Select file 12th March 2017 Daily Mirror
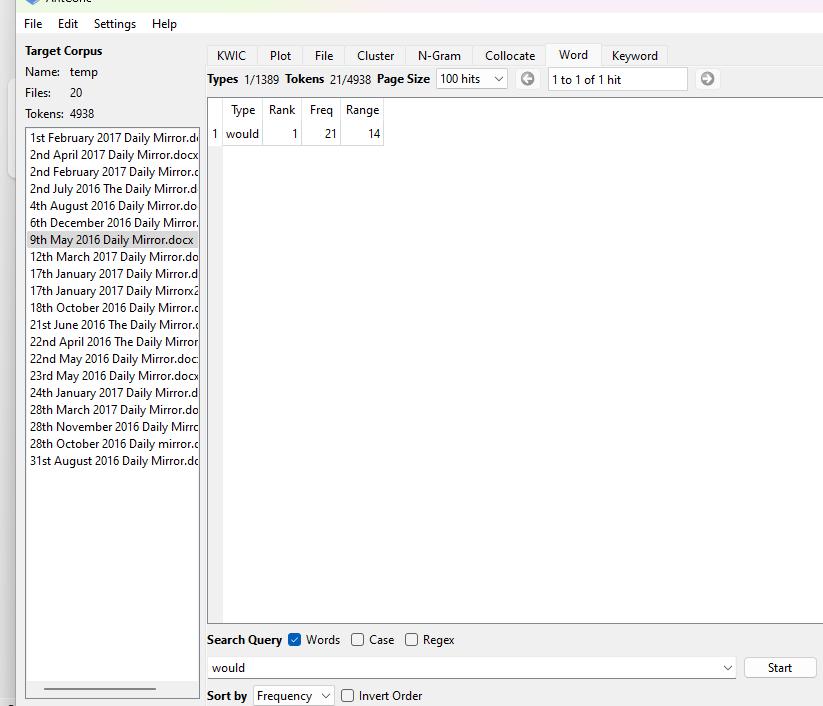This screenshot has height=706, width=823. coord(112,257)
